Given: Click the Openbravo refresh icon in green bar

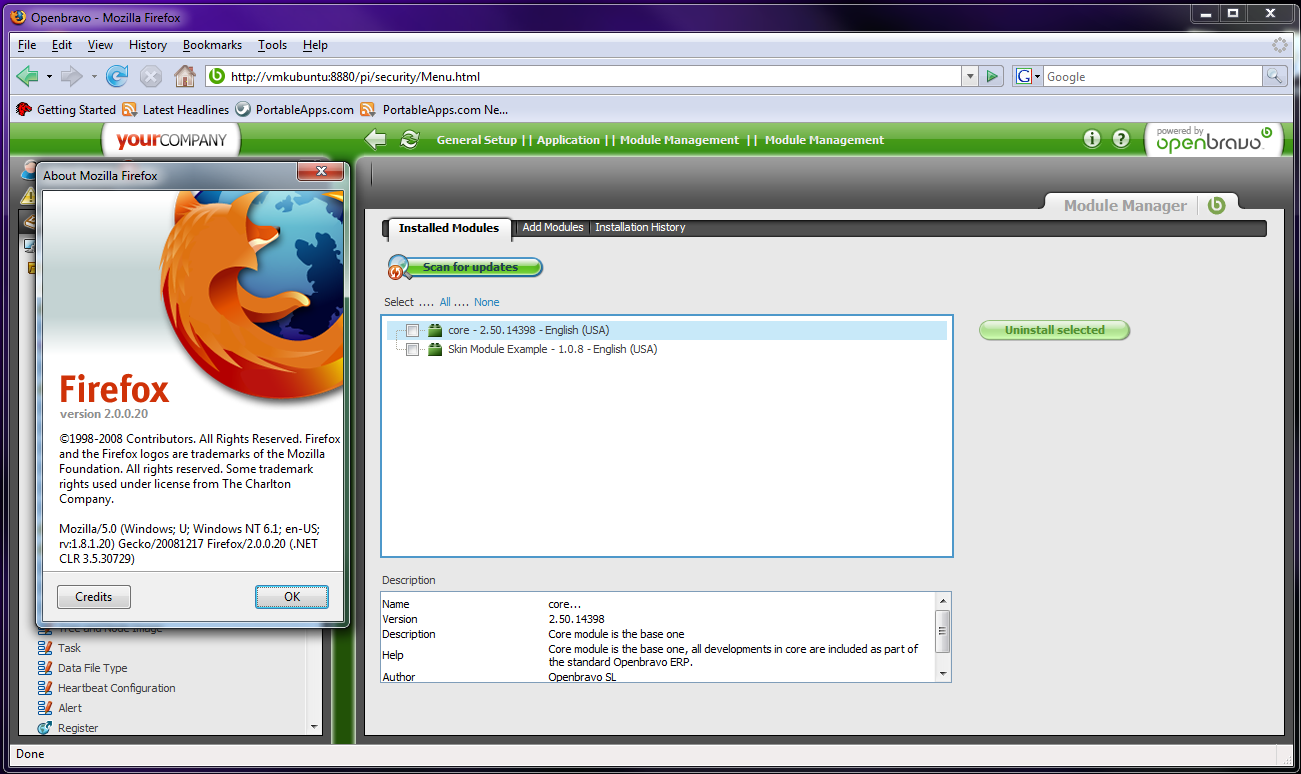Looking at the screenshot, I should coord(409,140).
